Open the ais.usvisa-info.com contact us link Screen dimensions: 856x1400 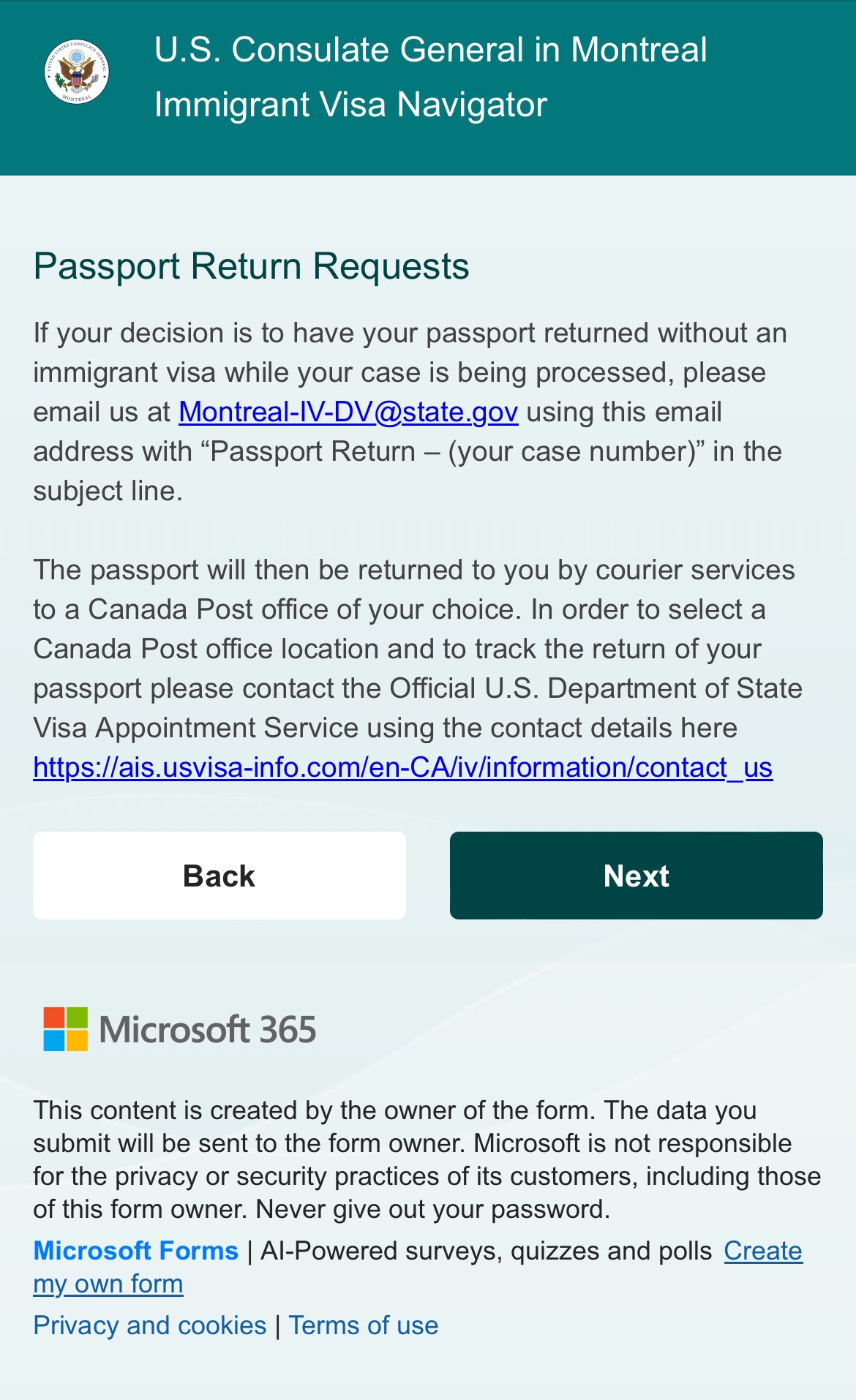coord(402,767)
